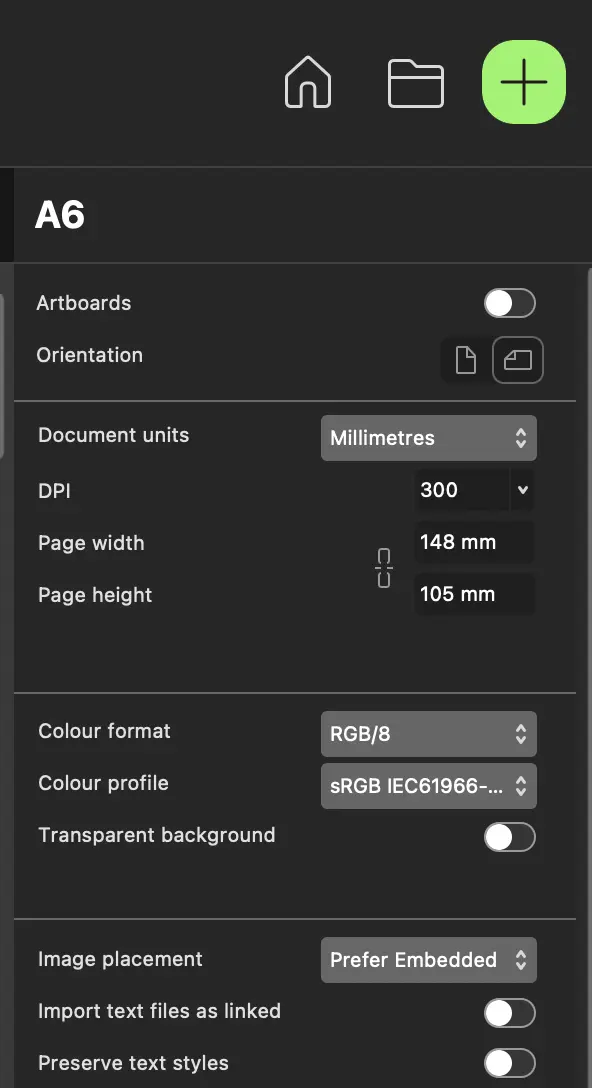Screen dimensions: 592x1088
Task: Click the Page width 148 mm field
Action: [x=475, y=542]
